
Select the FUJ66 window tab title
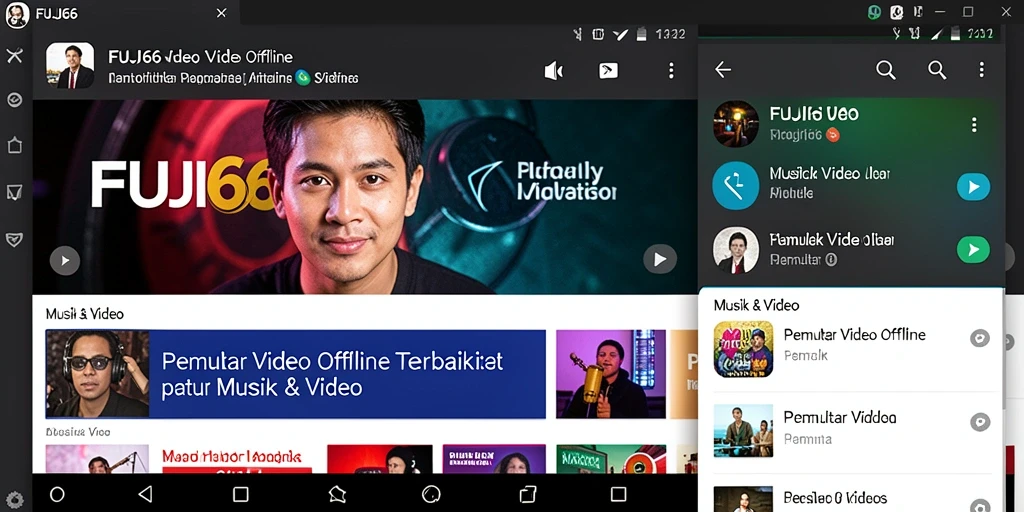pos(56,13)
